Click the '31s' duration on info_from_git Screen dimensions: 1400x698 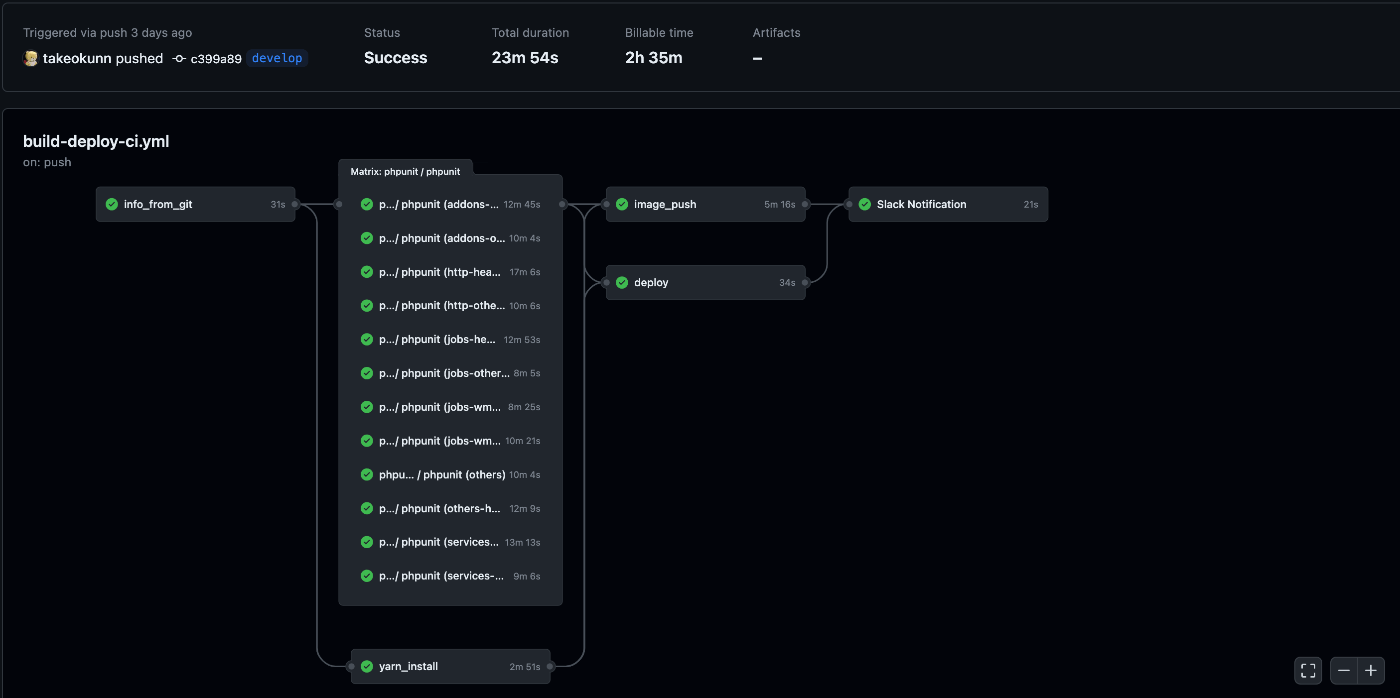[278, 204]
